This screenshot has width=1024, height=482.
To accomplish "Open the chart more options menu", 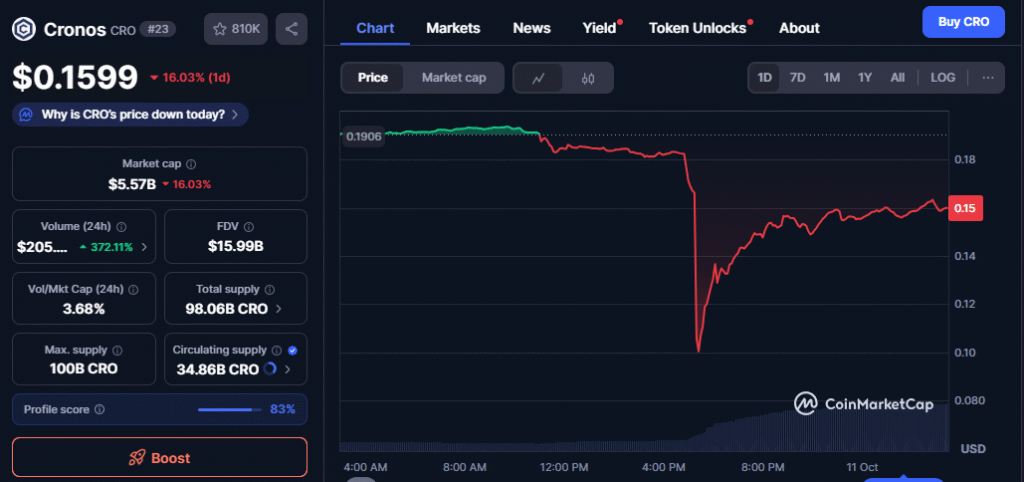I will click(987, 78).
